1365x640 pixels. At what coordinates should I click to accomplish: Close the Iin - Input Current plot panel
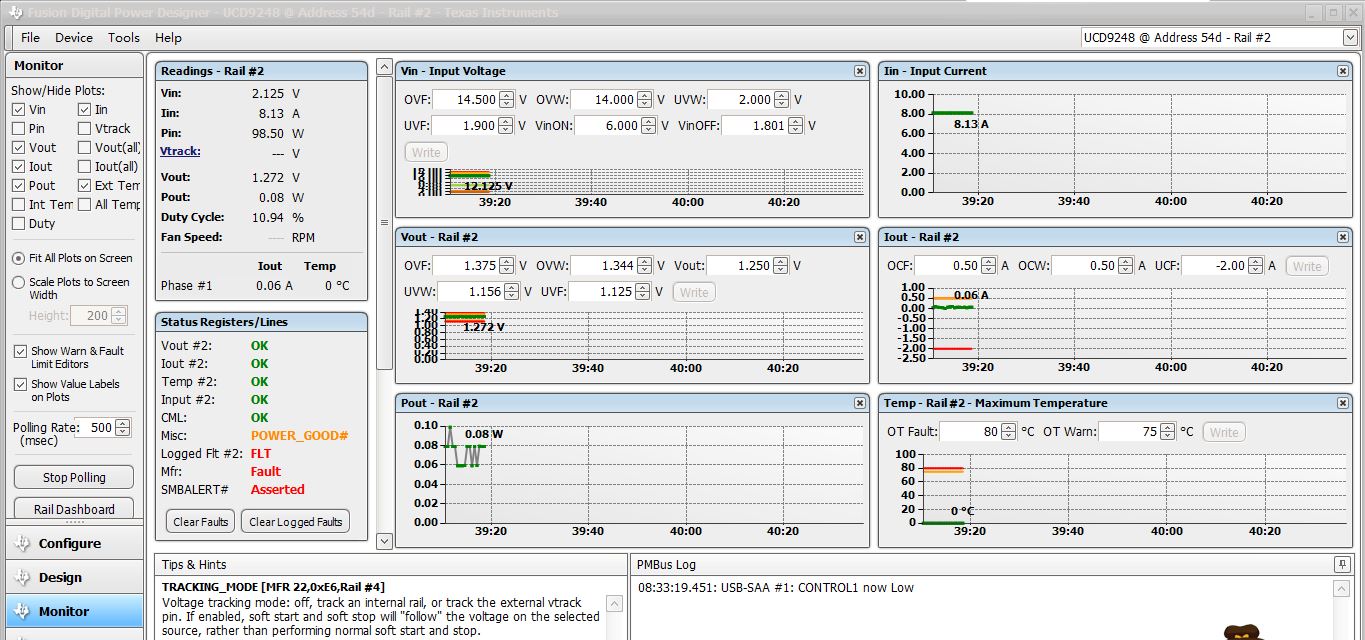tap(1343, 71)
